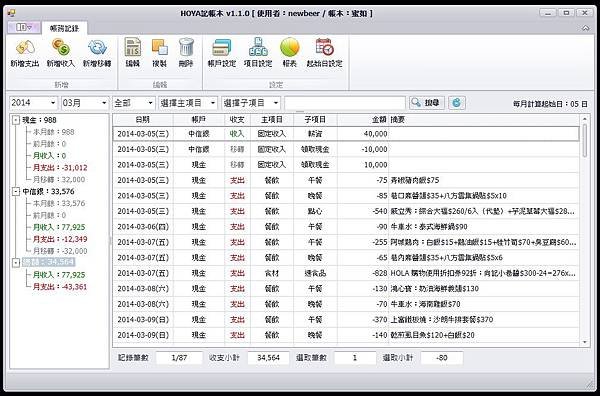
Task: Open the application menu button left of tab
Action: [24, 27]
